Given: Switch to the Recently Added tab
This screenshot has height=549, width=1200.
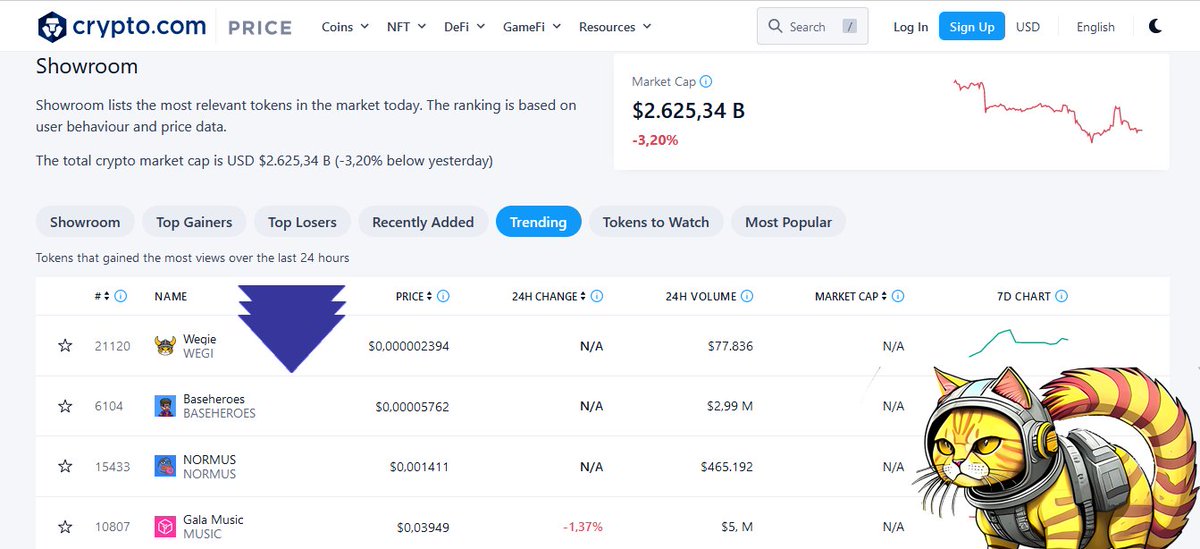Looking at the screenshot, I should pos(423,222).
